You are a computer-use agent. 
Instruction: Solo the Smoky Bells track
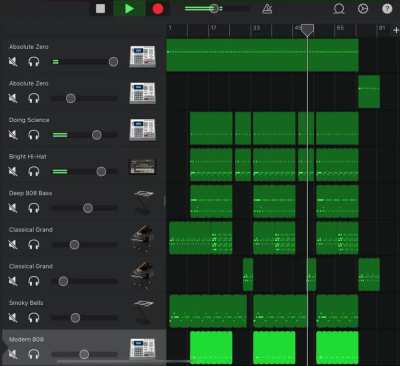click(x=34, y=318)
